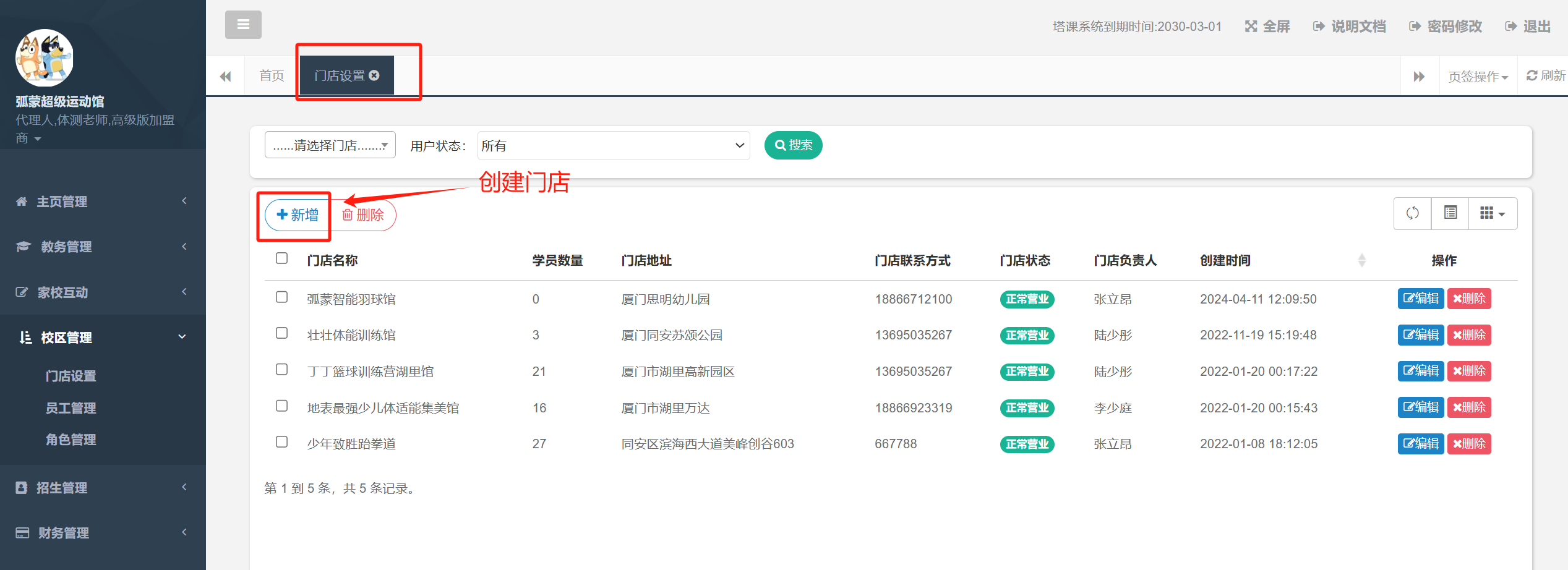Select checkbox for 弧蒙智能羽球馆 row
This screenshot has width=1568, height=570.
281,297
